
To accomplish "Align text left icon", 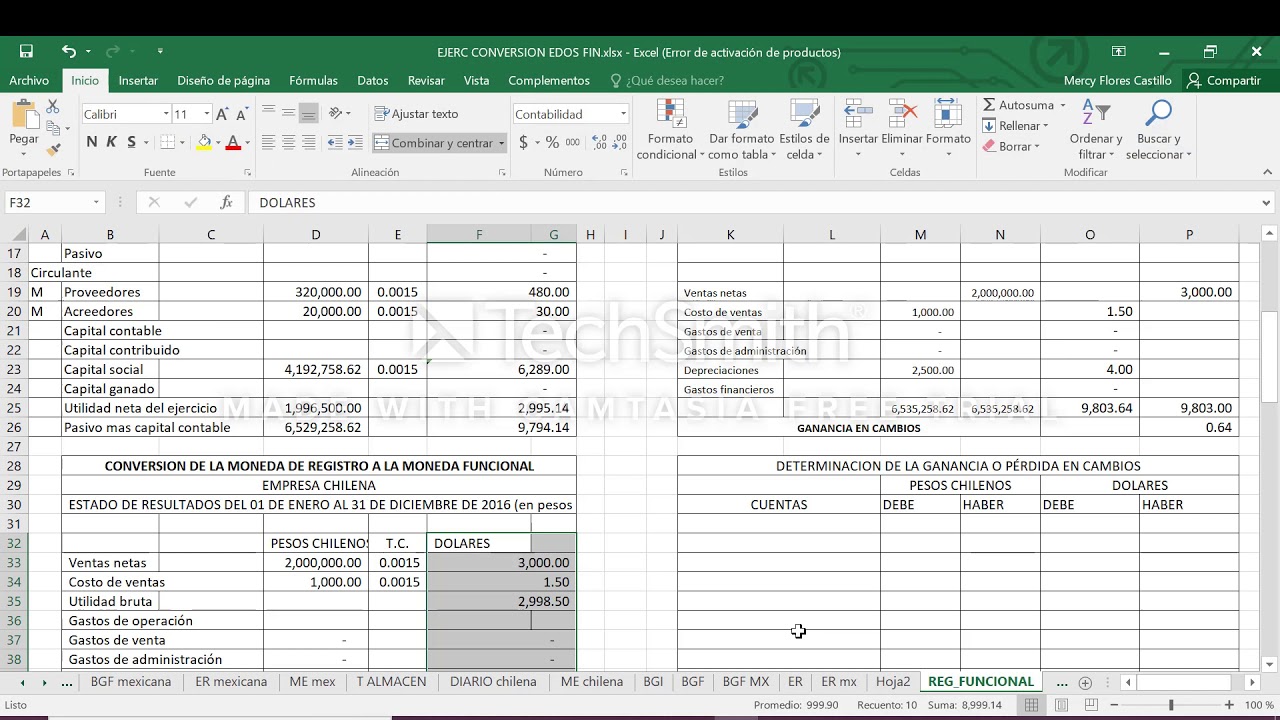I will point(268,143).
